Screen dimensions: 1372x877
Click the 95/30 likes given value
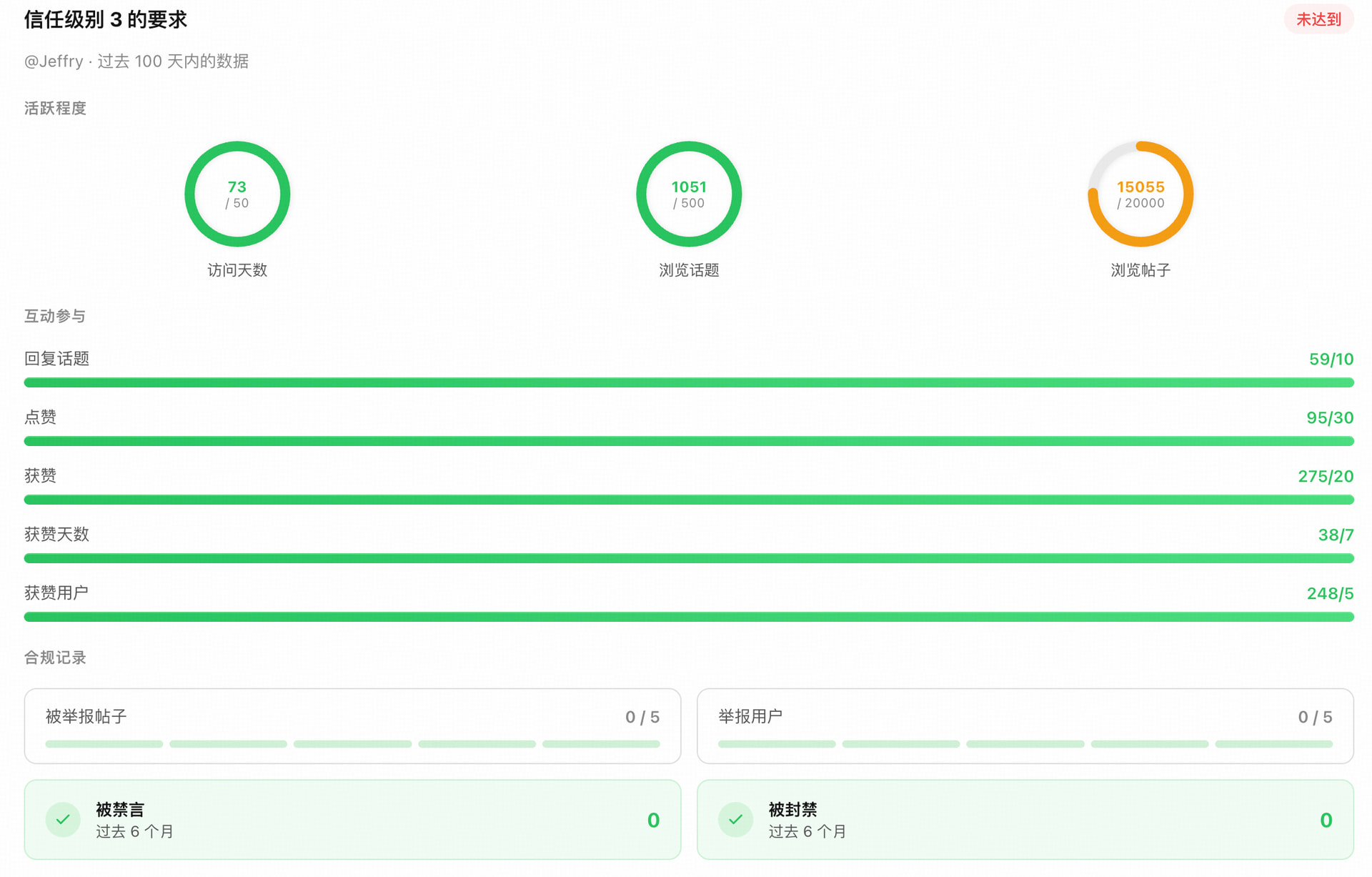click(1330, 418)
